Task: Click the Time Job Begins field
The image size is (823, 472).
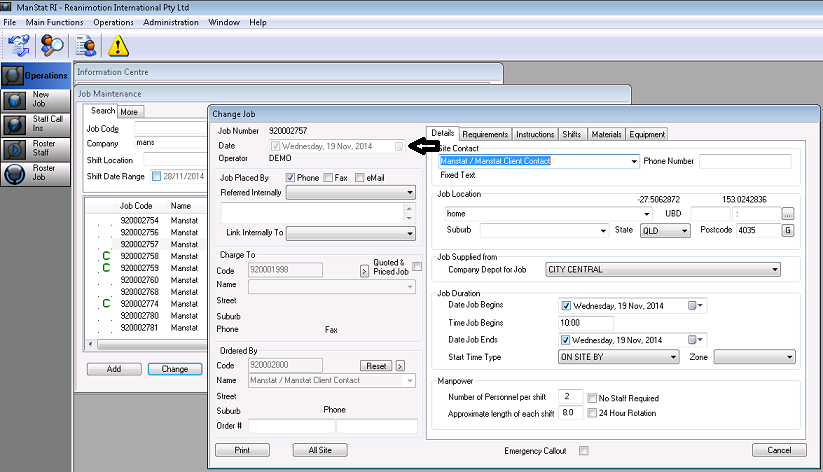Action: click(586, 324)
